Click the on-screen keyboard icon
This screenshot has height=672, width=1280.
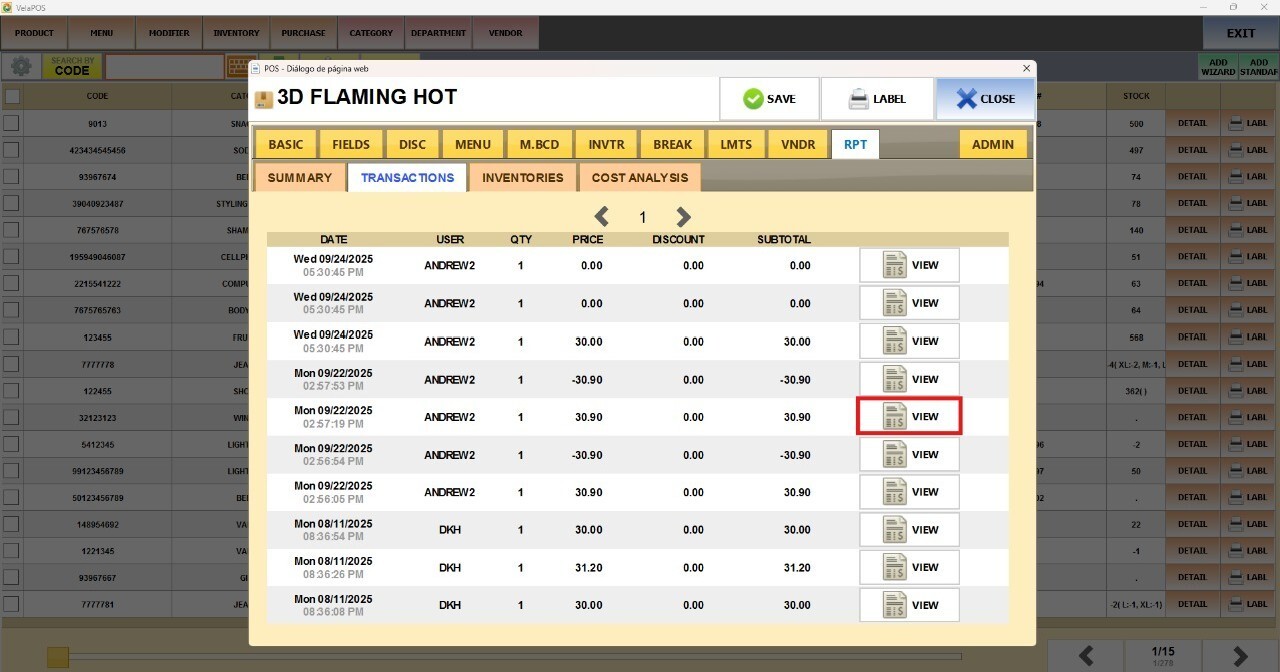(238, 67)
